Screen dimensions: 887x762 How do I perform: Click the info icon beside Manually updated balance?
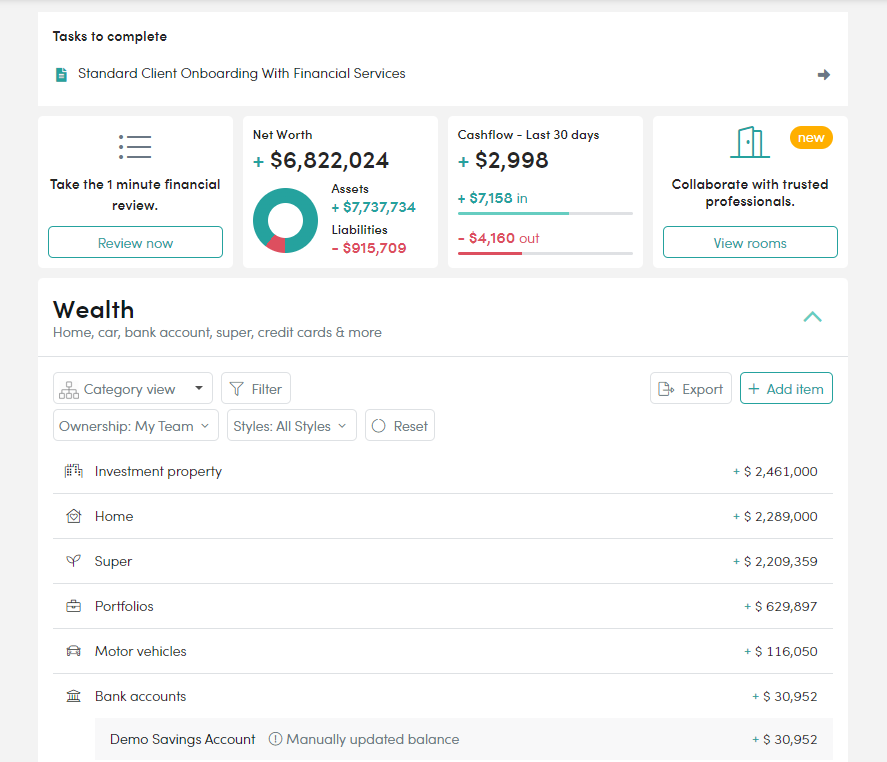tap(275, 739)
